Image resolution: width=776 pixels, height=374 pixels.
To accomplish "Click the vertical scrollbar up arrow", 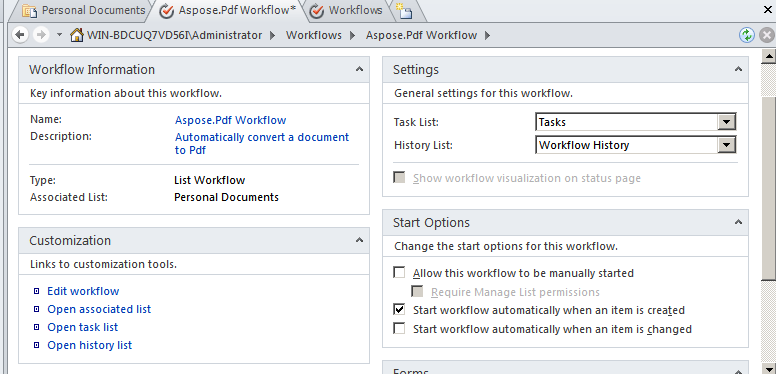I will 768,57.
